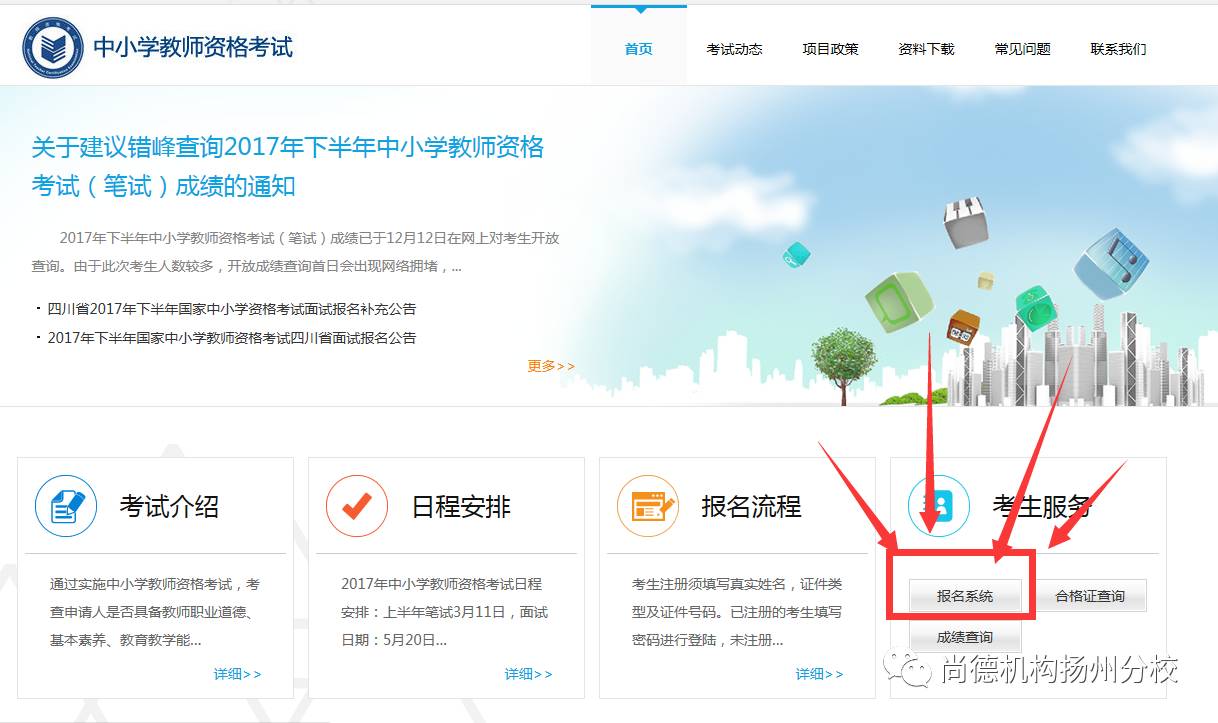Click 详细>> in 报名流程 card
Screen dimensions: 1218x723
(x=819, y=674)
